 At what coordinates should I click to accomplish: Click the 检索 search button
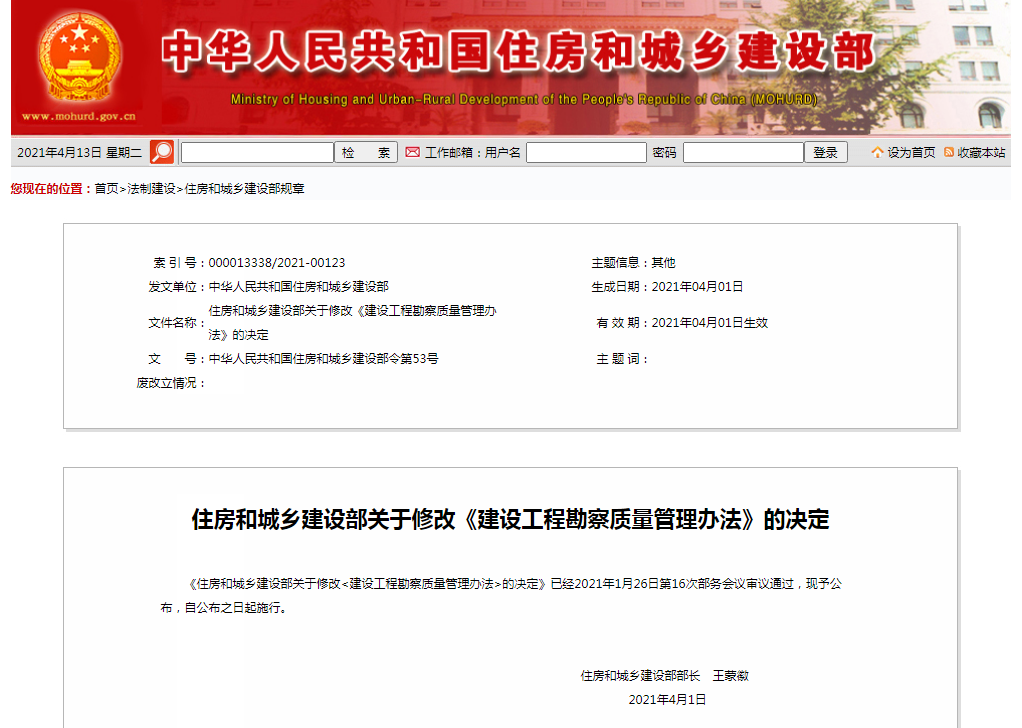(x=366, y=153)
